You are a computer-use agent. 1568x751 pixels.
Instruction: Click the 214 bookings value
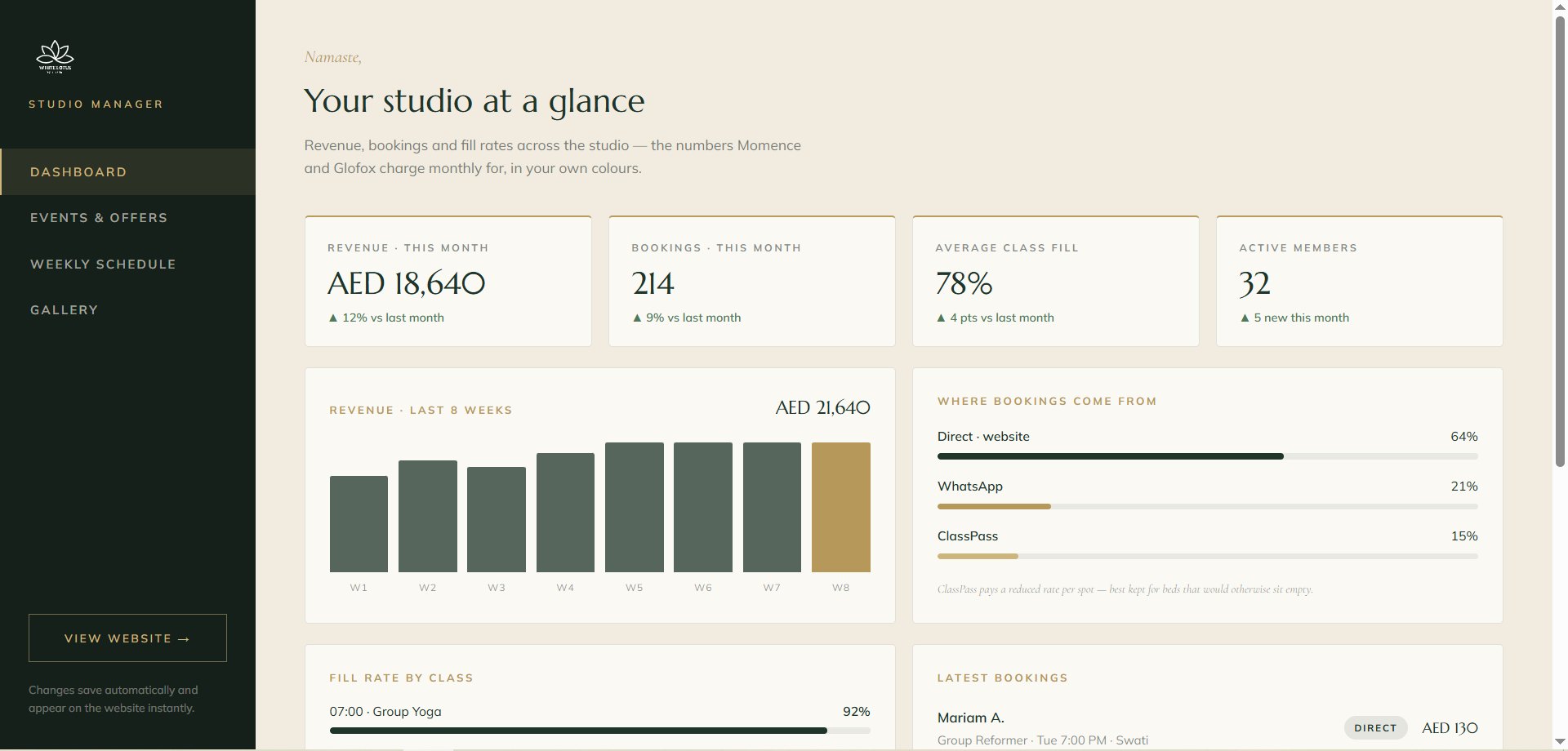point(653,283)
